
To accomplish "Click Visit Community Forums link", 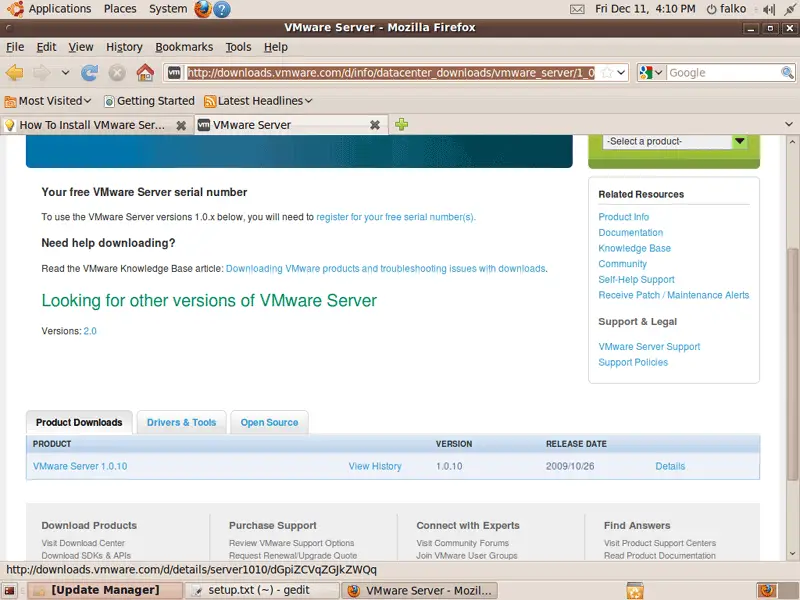I will pyautogui.click(x=462, y=543).
